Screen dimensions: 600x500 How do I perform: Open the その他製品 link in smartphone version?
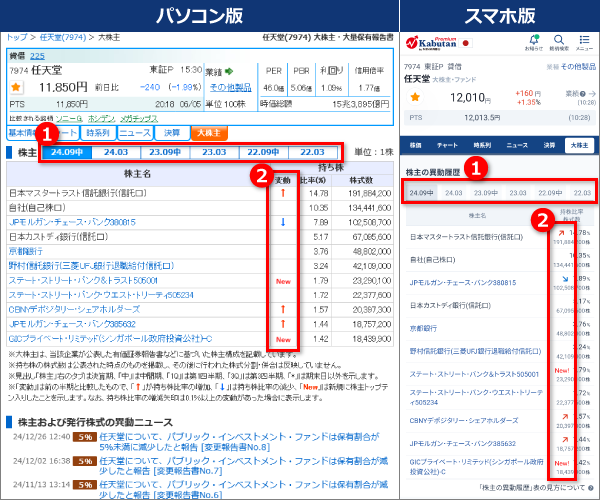point(578,67)
